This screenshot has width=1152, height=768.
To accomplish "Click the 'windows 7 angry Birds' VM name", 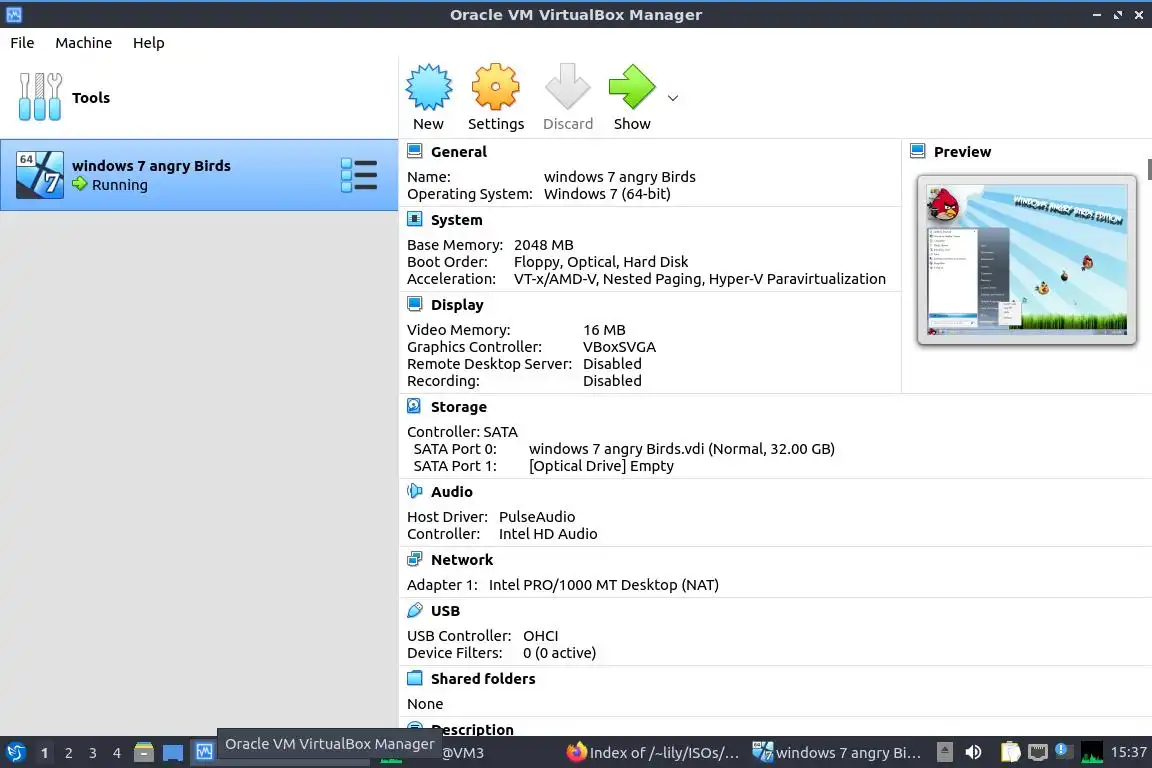I will (x=151, y=166).
